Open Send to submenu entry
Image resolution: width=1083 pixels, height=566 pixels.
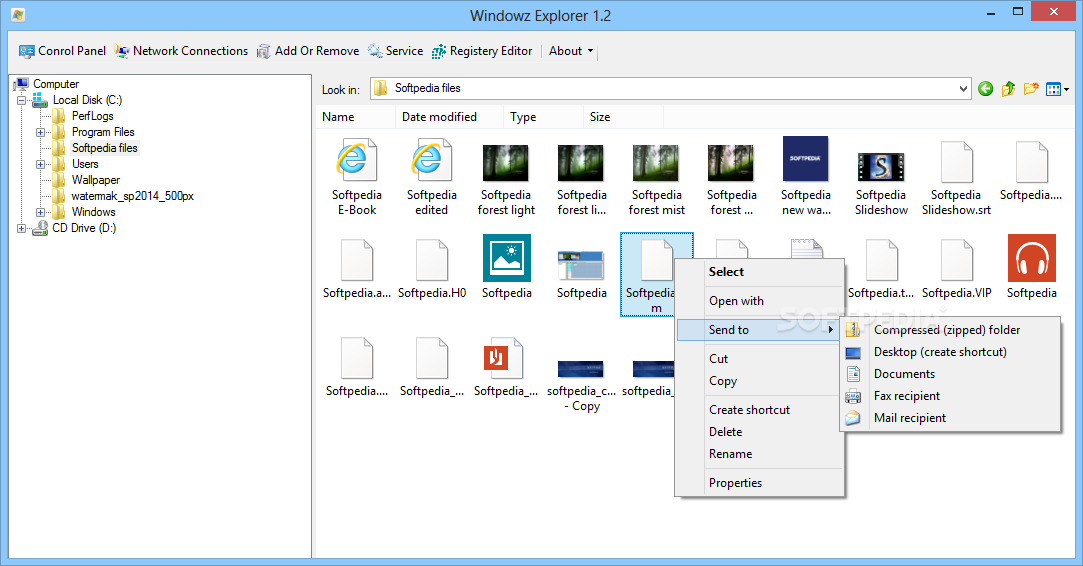click(759, 330)
